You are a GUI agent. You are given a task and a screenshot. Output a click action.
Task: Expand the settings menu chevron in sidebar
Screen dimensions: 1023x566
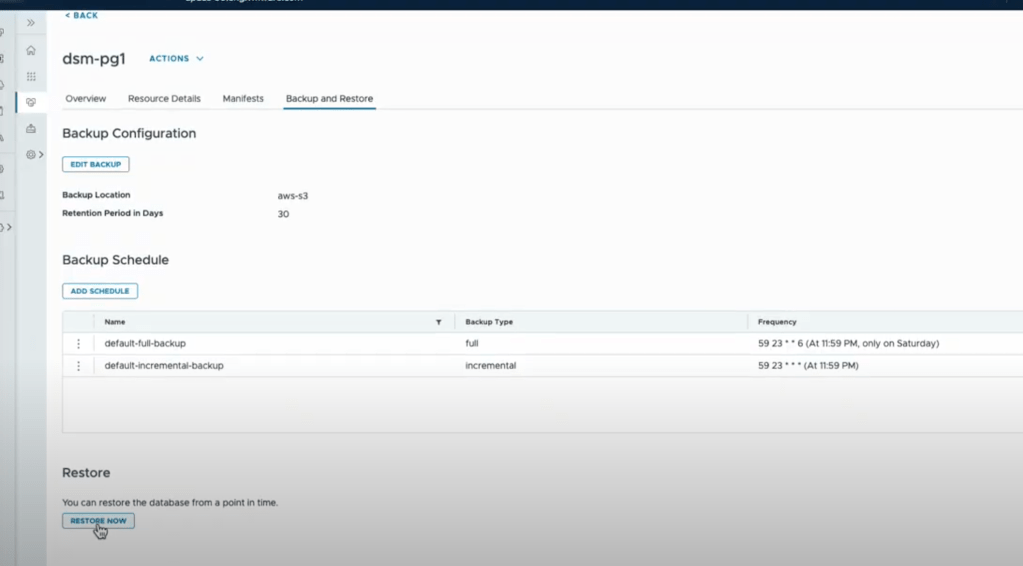(41, 155)
